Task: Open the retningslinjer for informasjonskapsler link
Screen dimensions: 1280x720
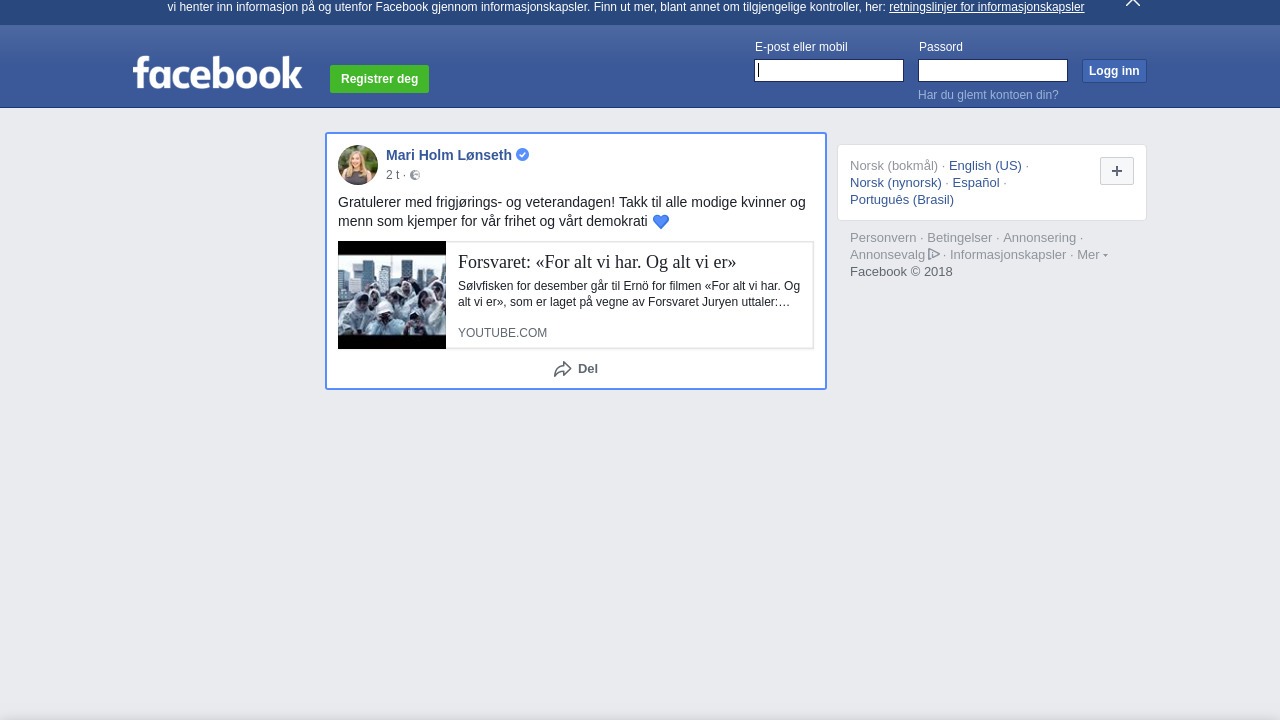Action: pos(986,7)
